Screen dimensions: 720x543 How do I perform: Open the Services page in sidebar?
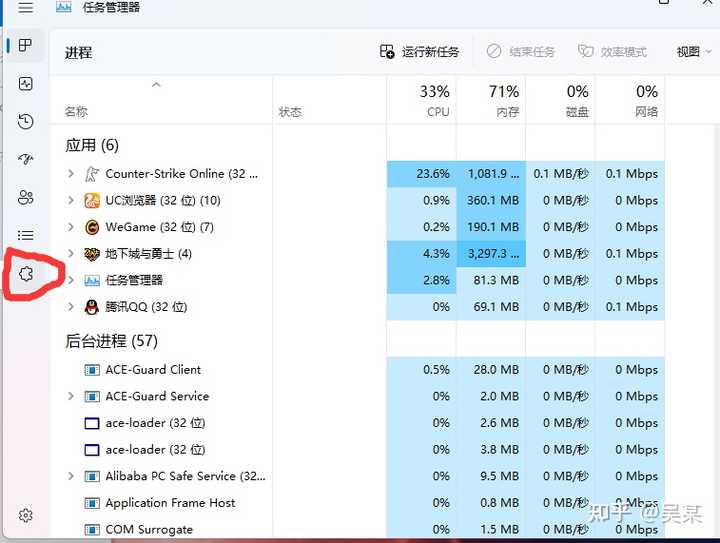pyautogui.click(x=26, y=274)
